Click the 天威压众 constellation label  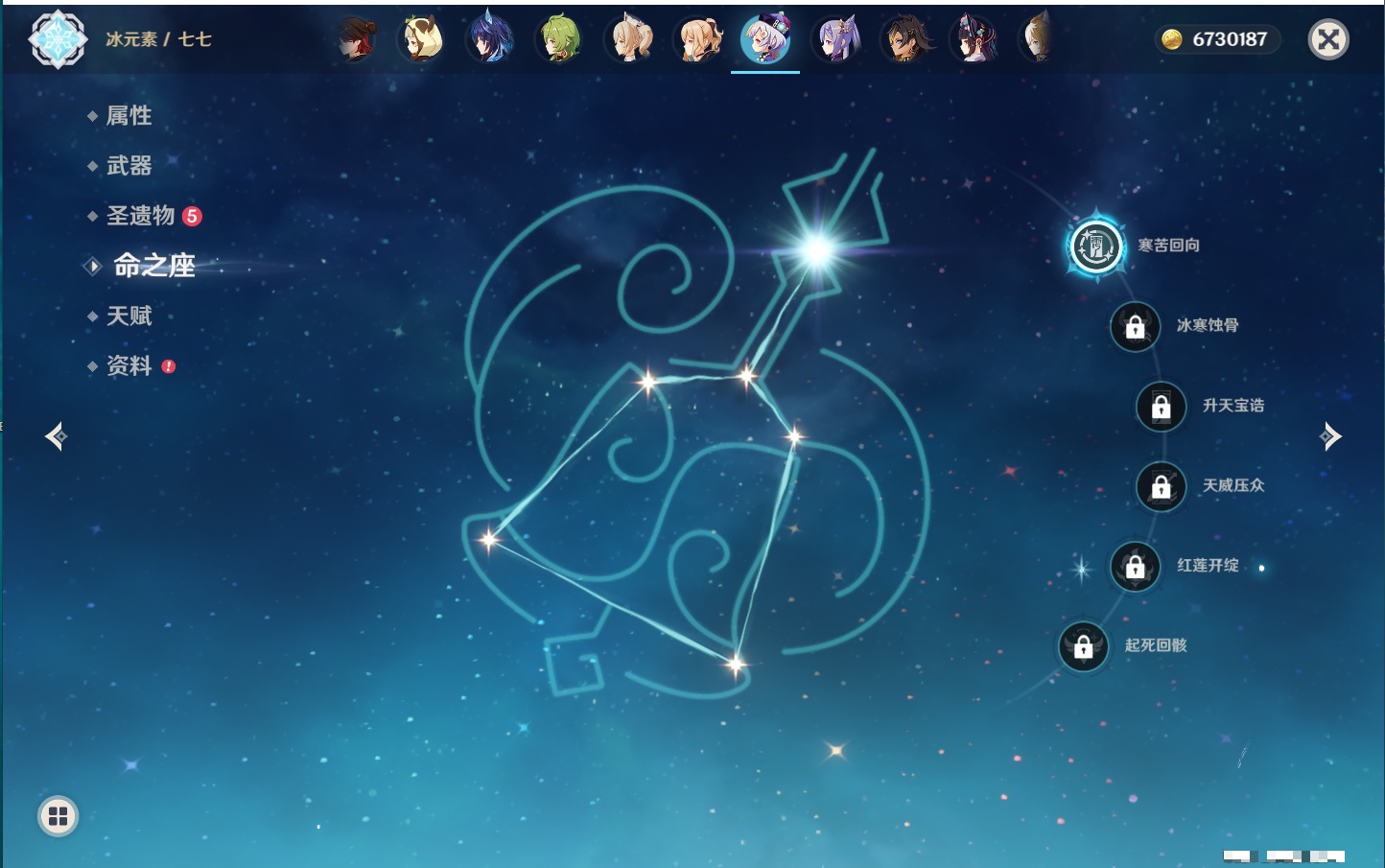click(1233, 485)
